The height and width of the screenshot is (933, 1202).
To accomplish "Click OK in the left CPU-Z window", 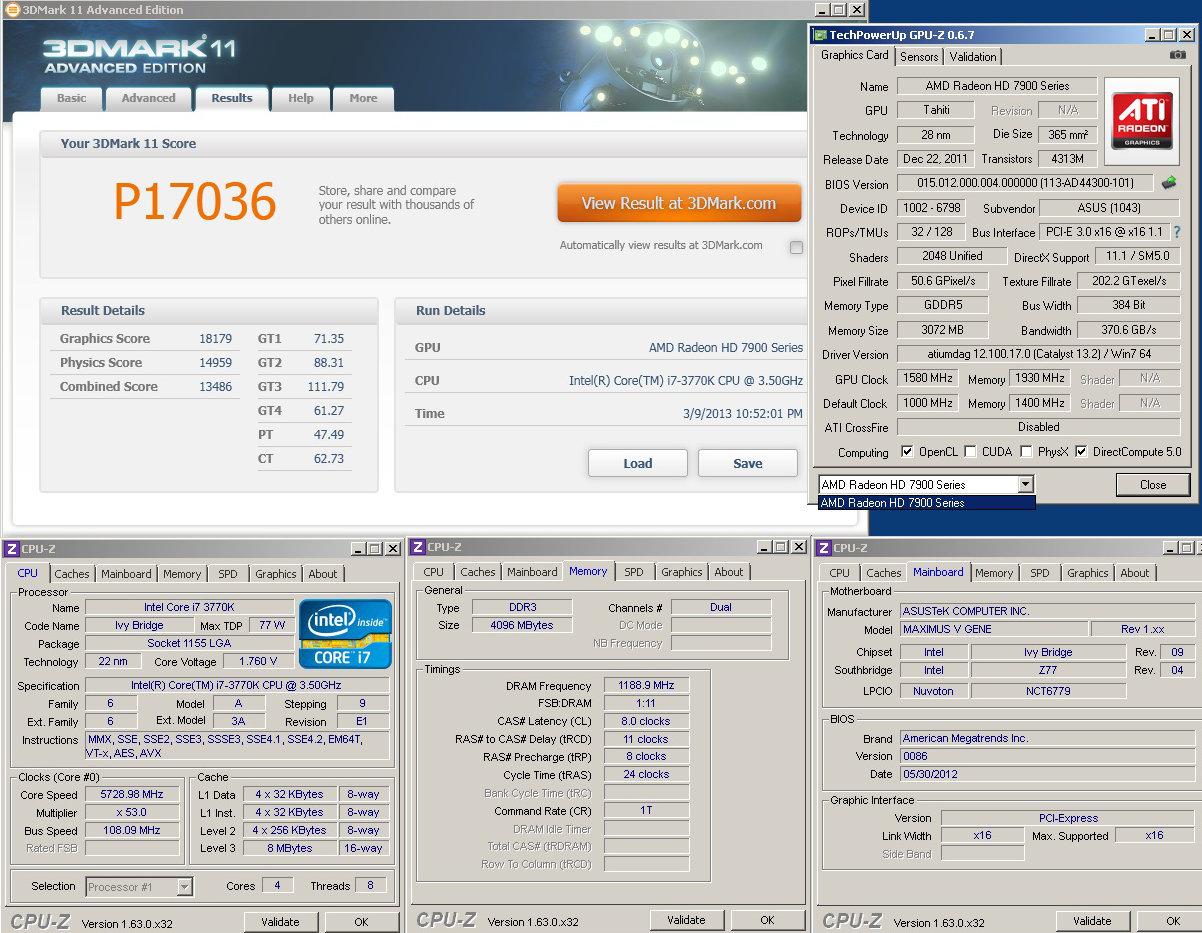I will 361,922.
